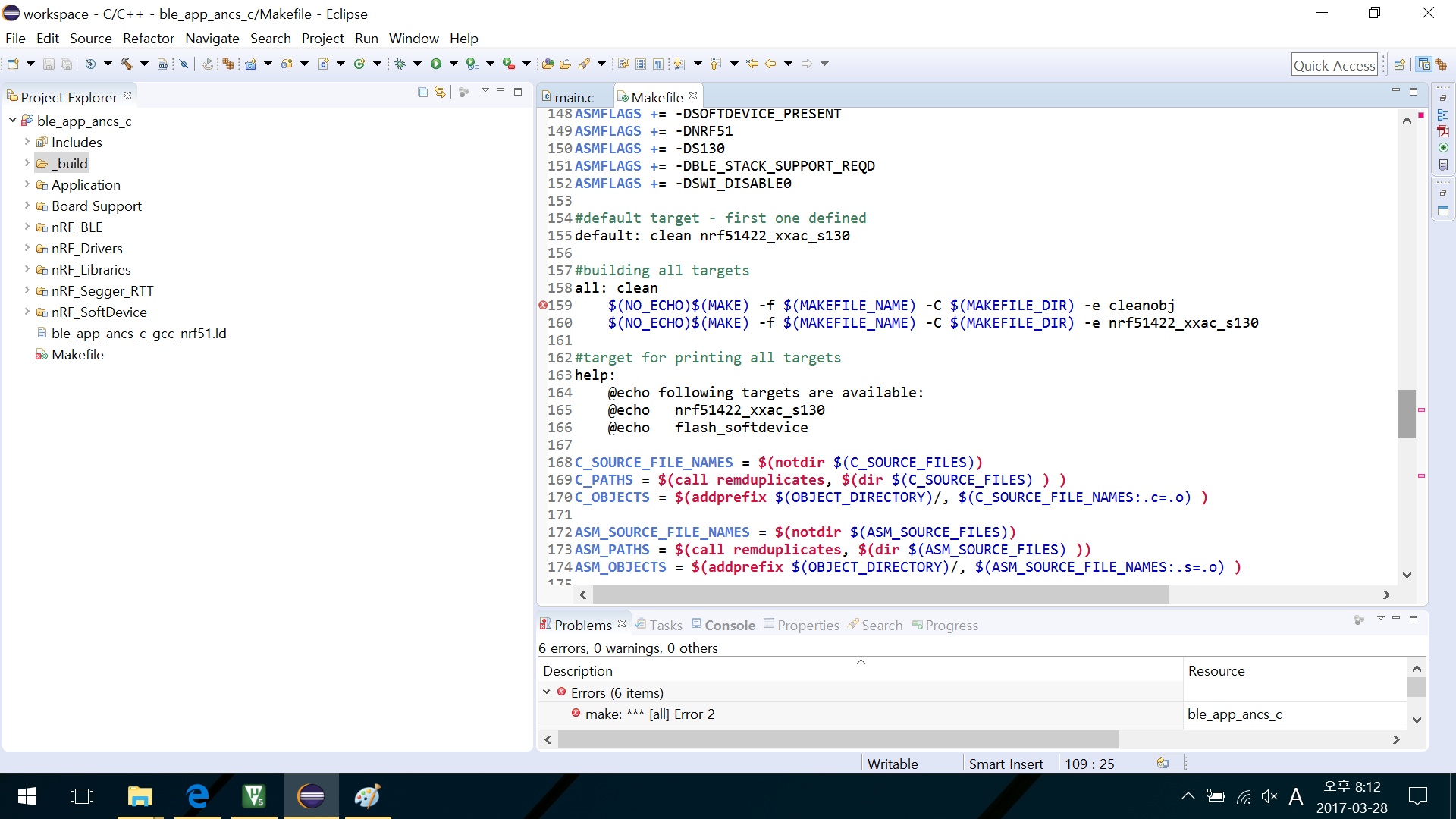The width and height of the screenshot is (1456, 819).
Task: Click the New C Source File icon
Action: pos(323,64)
